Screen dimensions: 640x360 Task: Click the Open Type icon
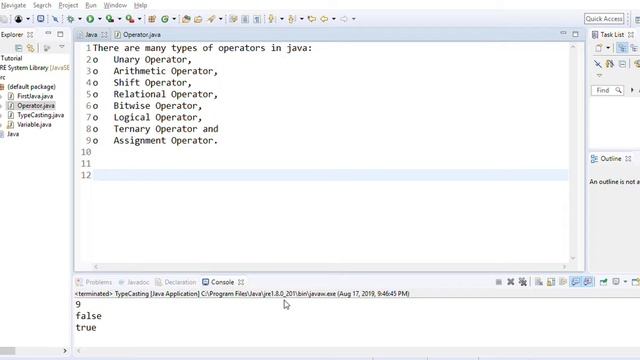(x=186, y=19)
